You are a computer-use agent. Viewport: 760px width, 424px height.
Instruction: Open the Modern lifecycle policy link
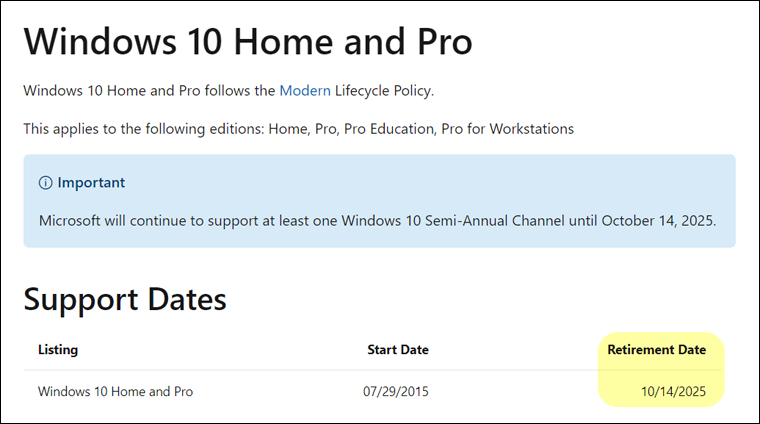point(305,91)
